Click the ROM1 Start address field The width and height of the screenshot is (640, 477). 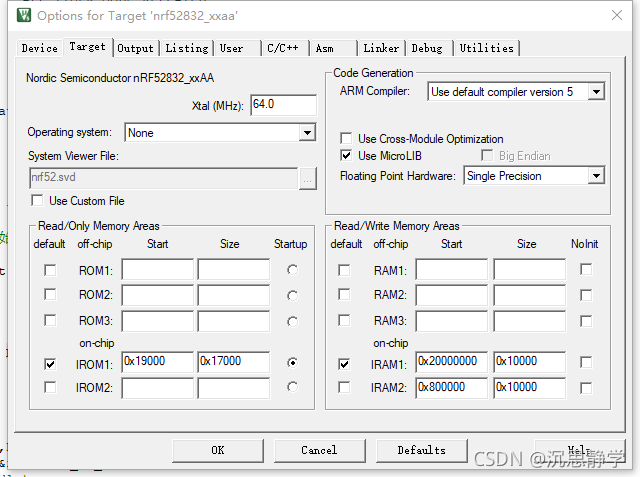point(158,269)
